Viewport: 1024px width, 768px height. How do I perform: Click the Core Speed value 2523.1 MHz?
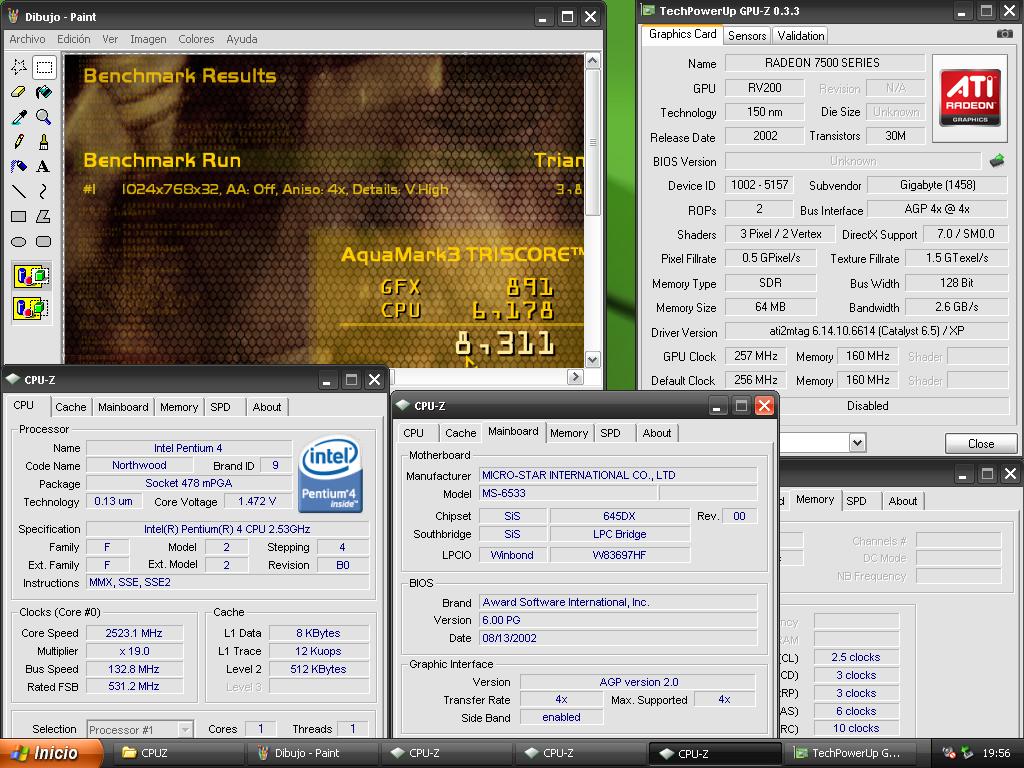tap(135, 633)
